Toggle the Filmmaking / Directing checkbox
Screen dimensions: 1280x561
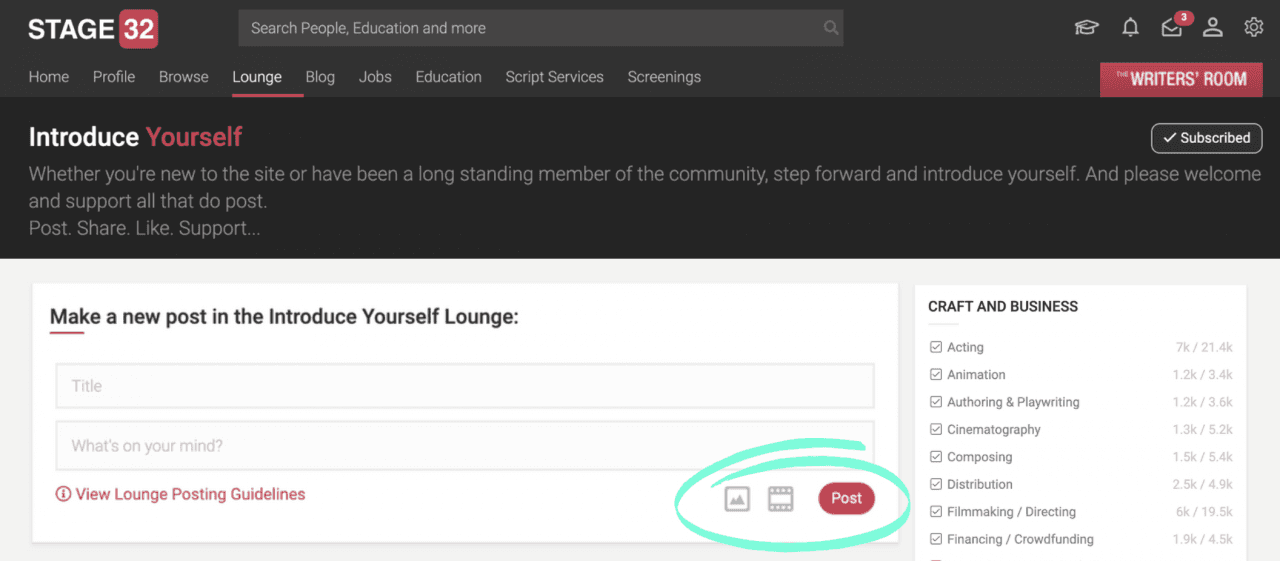[936, 511]
